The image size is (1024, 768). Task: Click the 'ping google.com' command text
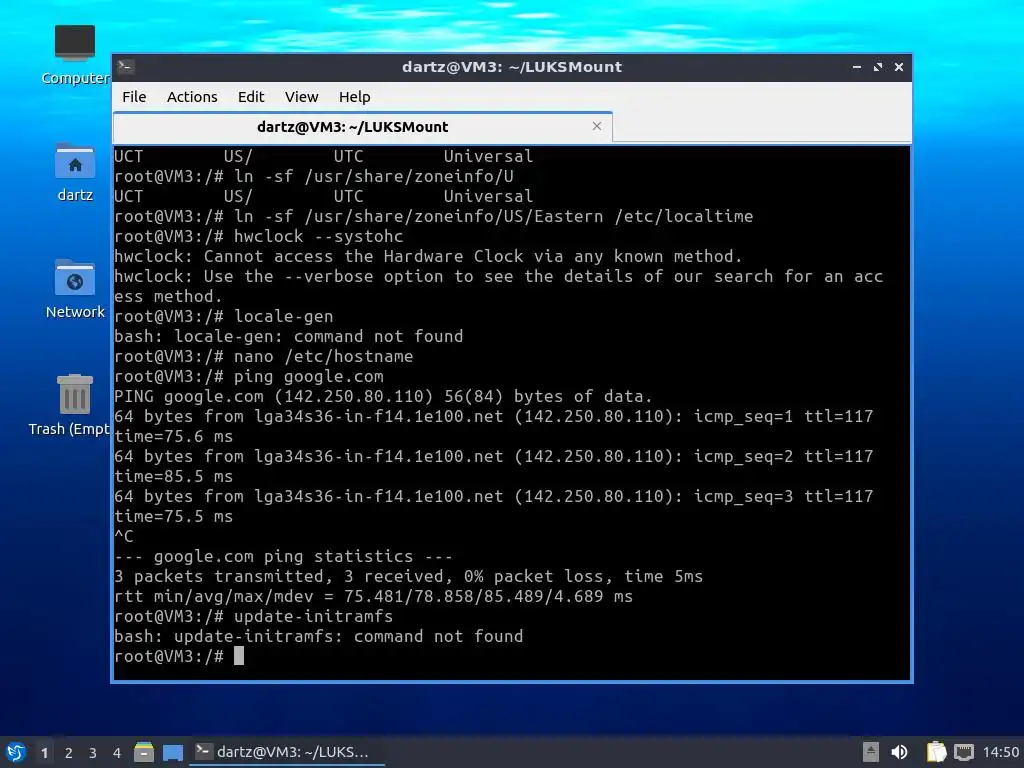309,377
